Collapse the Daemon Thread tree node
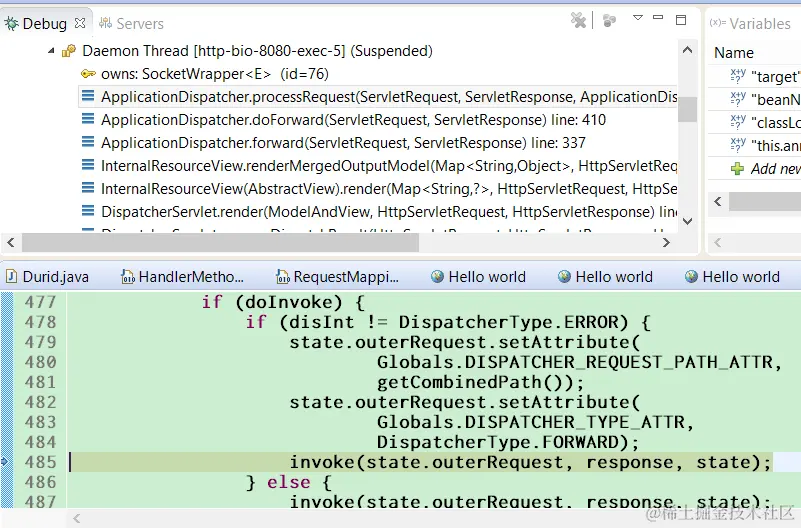801x528 pixels. 51,51
